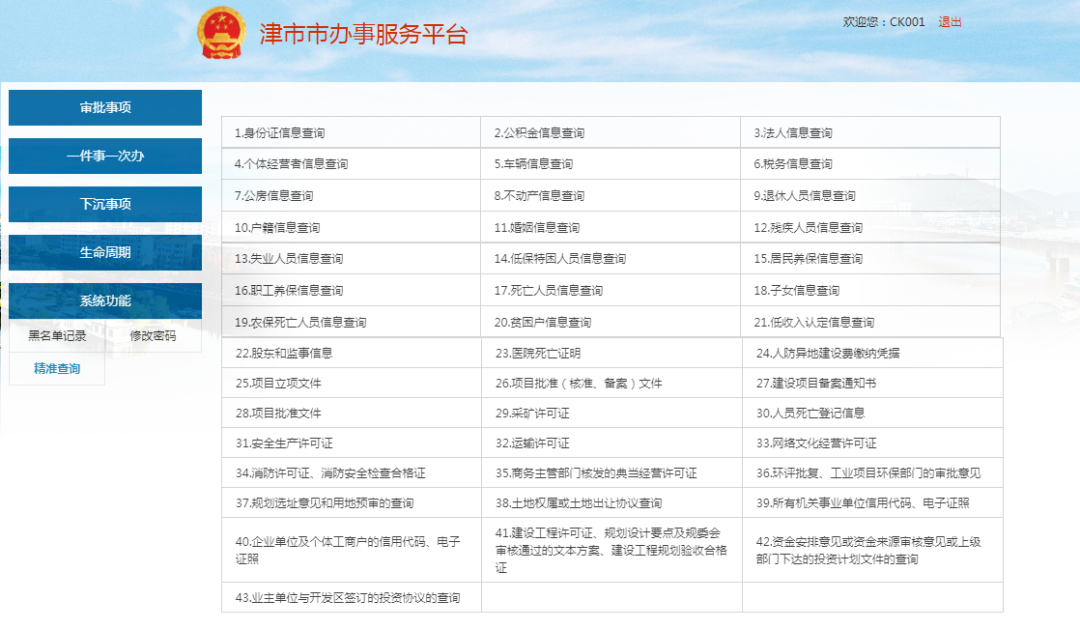Viewport: 1080px width, 629px height.
Task: Select 42.资金安排意见 entry
Action: (x=869, y=550)
